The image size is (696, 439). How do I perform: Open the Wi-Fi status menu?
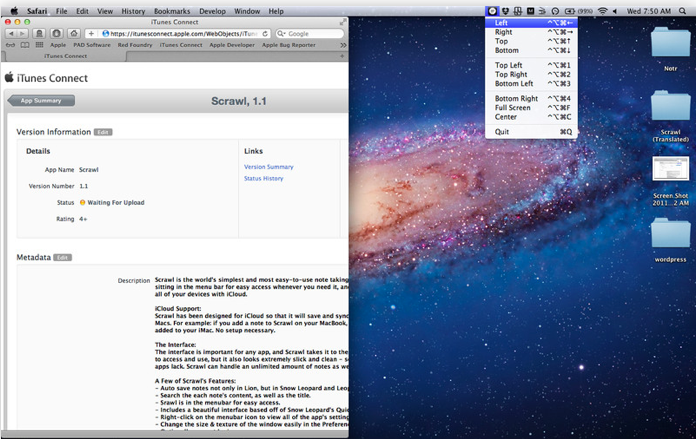pos(602,11)
